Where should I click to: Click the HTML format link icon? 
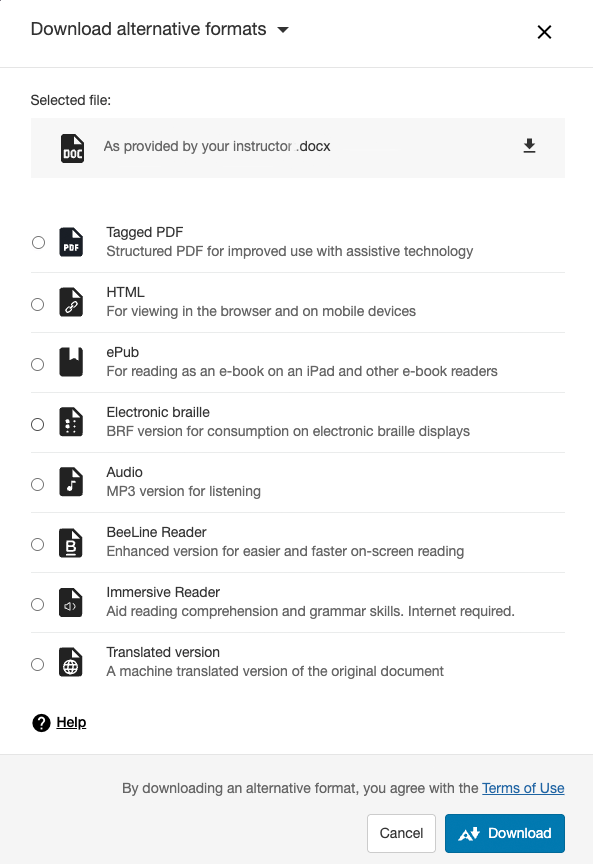(70, 302)
